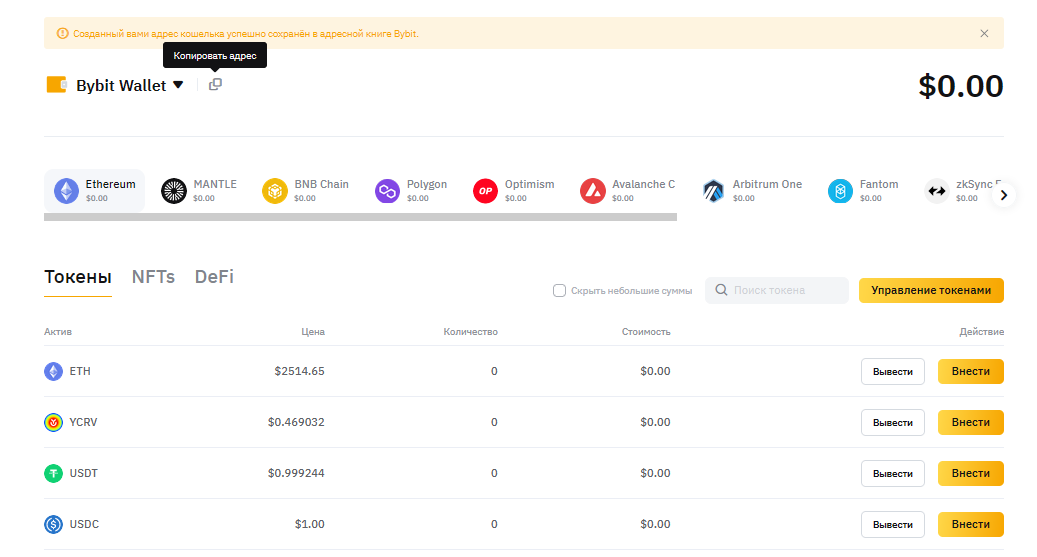
Task: Open the Bybit Wallet dropdown arrow
Action: click(178, 85)
